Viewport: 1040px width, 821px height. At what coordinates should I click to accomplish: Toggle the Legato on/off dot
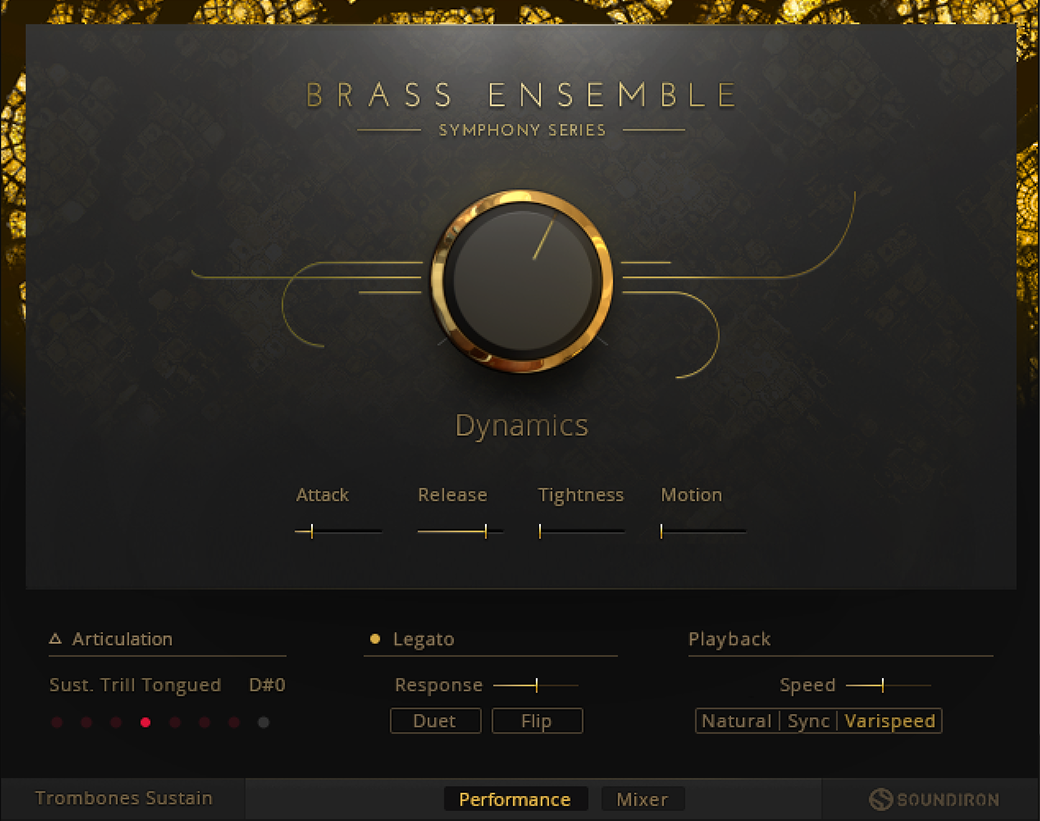[375, 639]
